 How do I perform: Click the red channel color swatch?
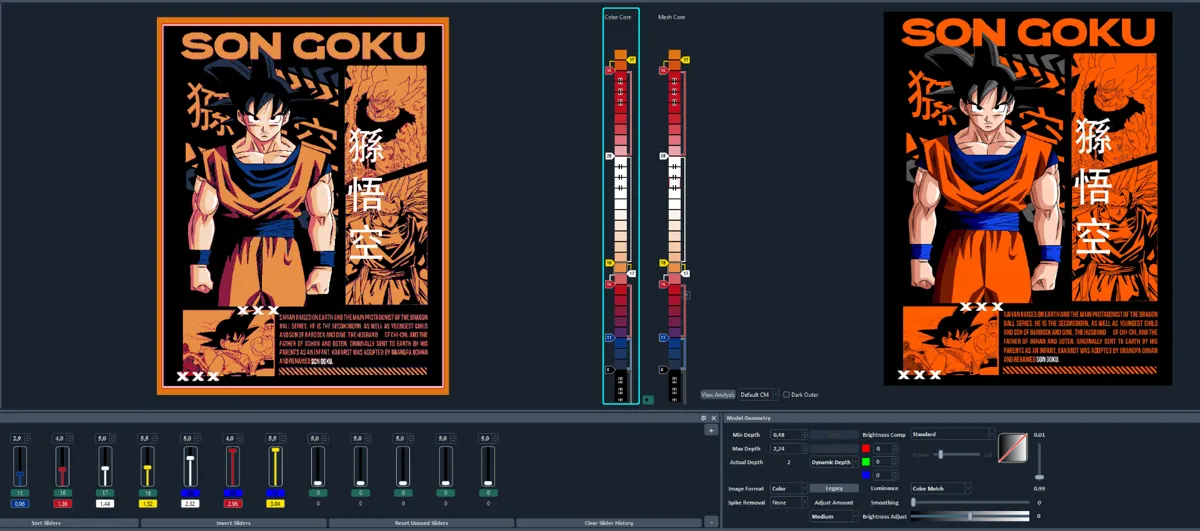click(866, 449)
